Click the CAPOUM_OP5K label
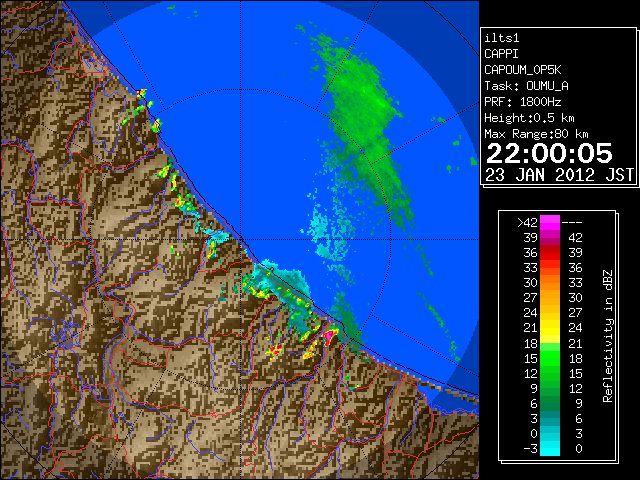Viewport: 640px width, 480px height. (522, 70)
